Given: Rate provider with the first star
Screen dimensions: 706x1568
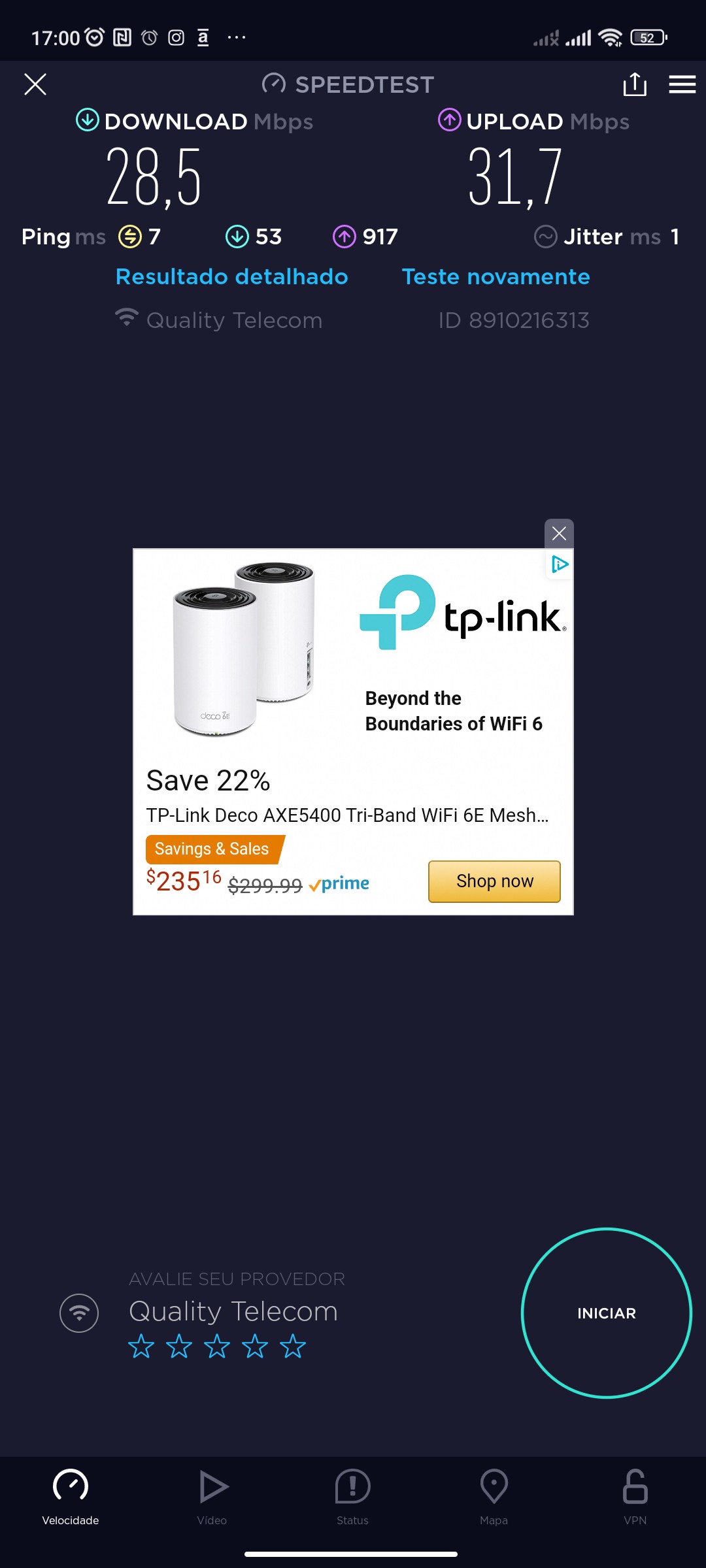Looking at the screenshot, I should tap(141, 1347).
